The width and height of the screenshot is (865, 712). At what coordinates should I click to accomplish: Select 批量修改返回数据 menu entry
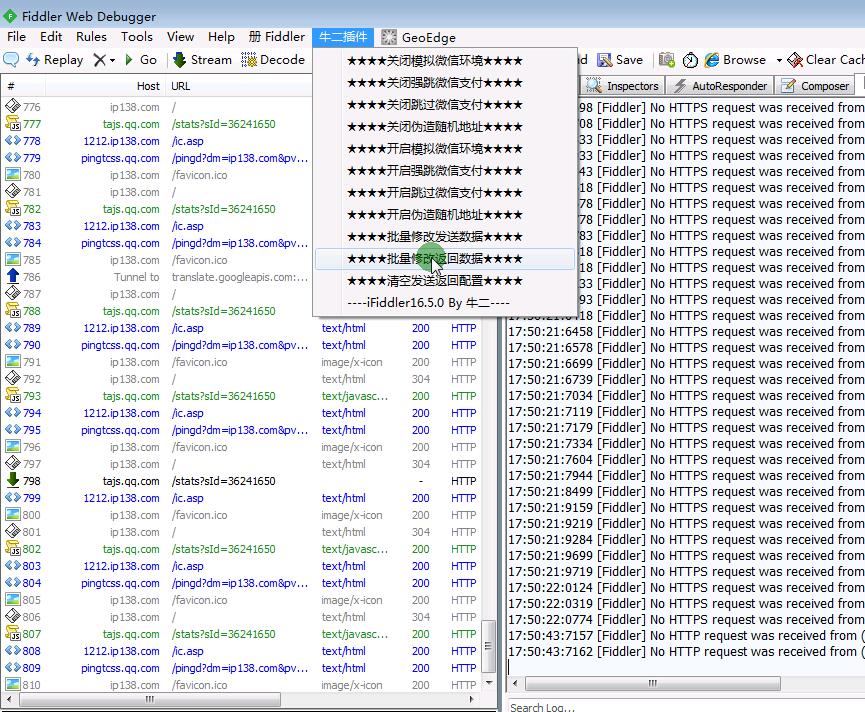(445, 259)
